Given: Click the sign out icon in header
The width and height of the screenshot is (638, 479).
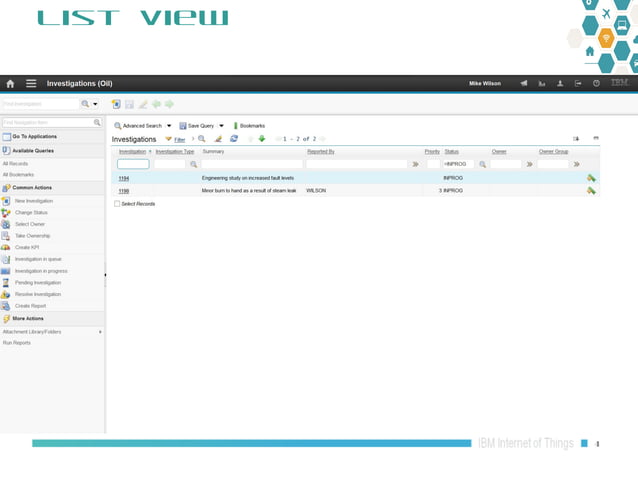Looking at the screenshot, I should 578,83.
